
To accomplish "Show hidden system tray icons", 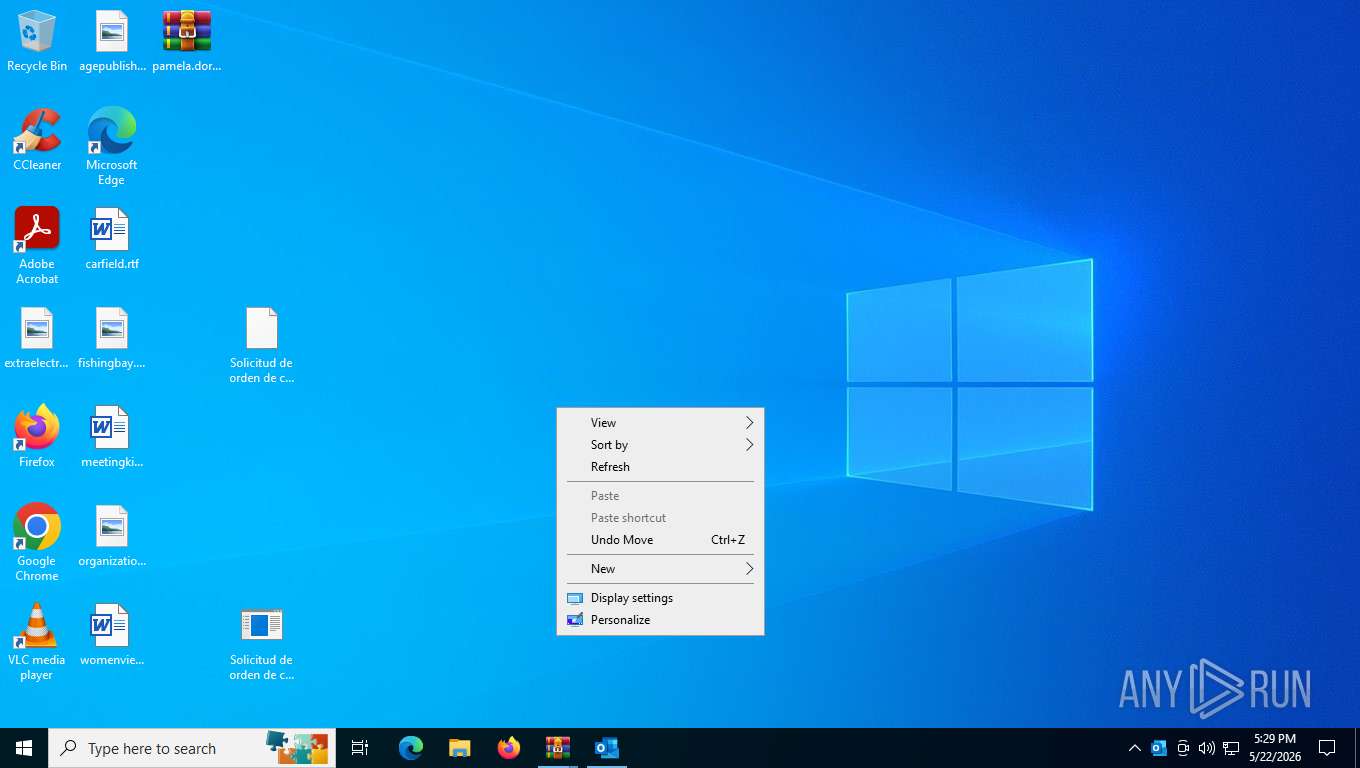I will (x=1134, y=748).
